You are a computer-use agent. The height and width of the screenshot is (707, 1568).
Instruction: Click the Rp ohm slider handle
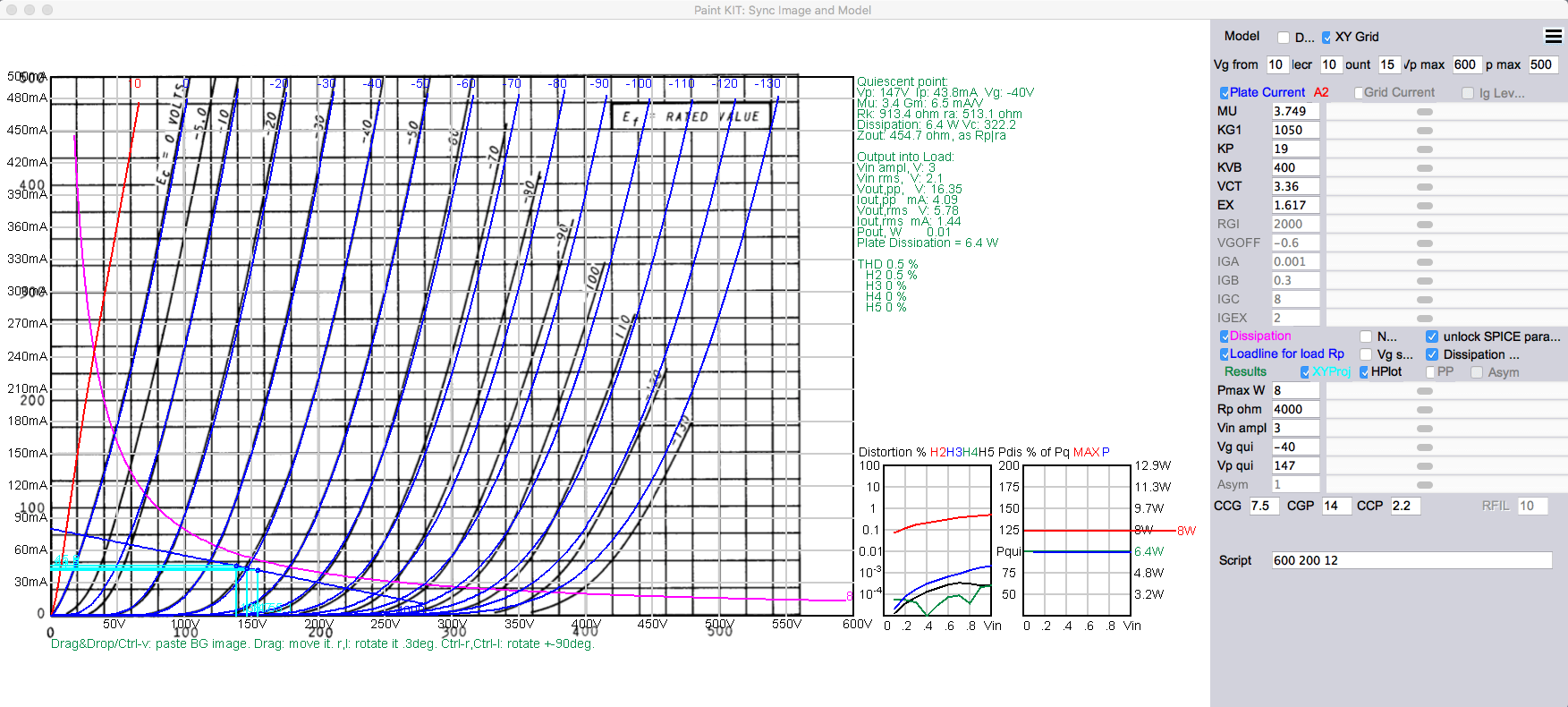coord(1425,410)
